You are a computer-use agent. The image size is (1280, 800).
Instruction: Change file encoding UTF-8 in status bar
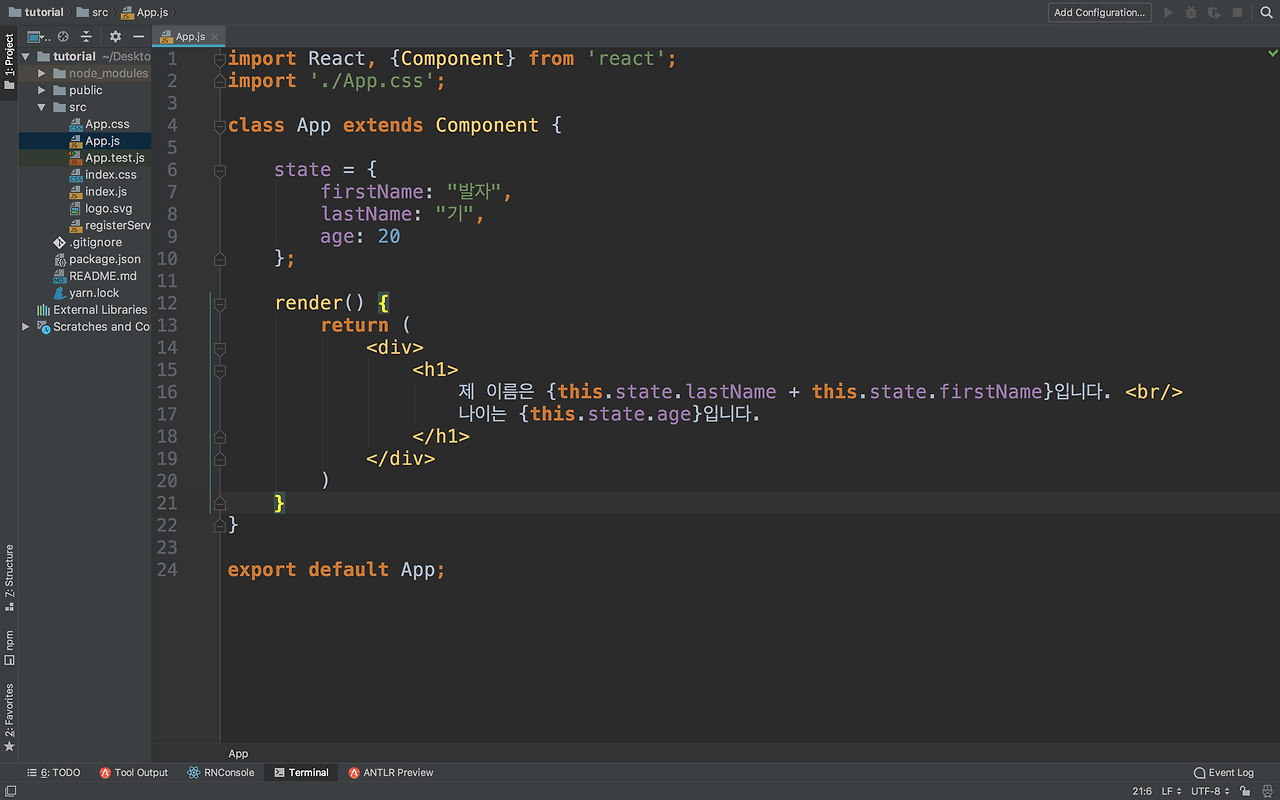click(x=1210, y=791)
